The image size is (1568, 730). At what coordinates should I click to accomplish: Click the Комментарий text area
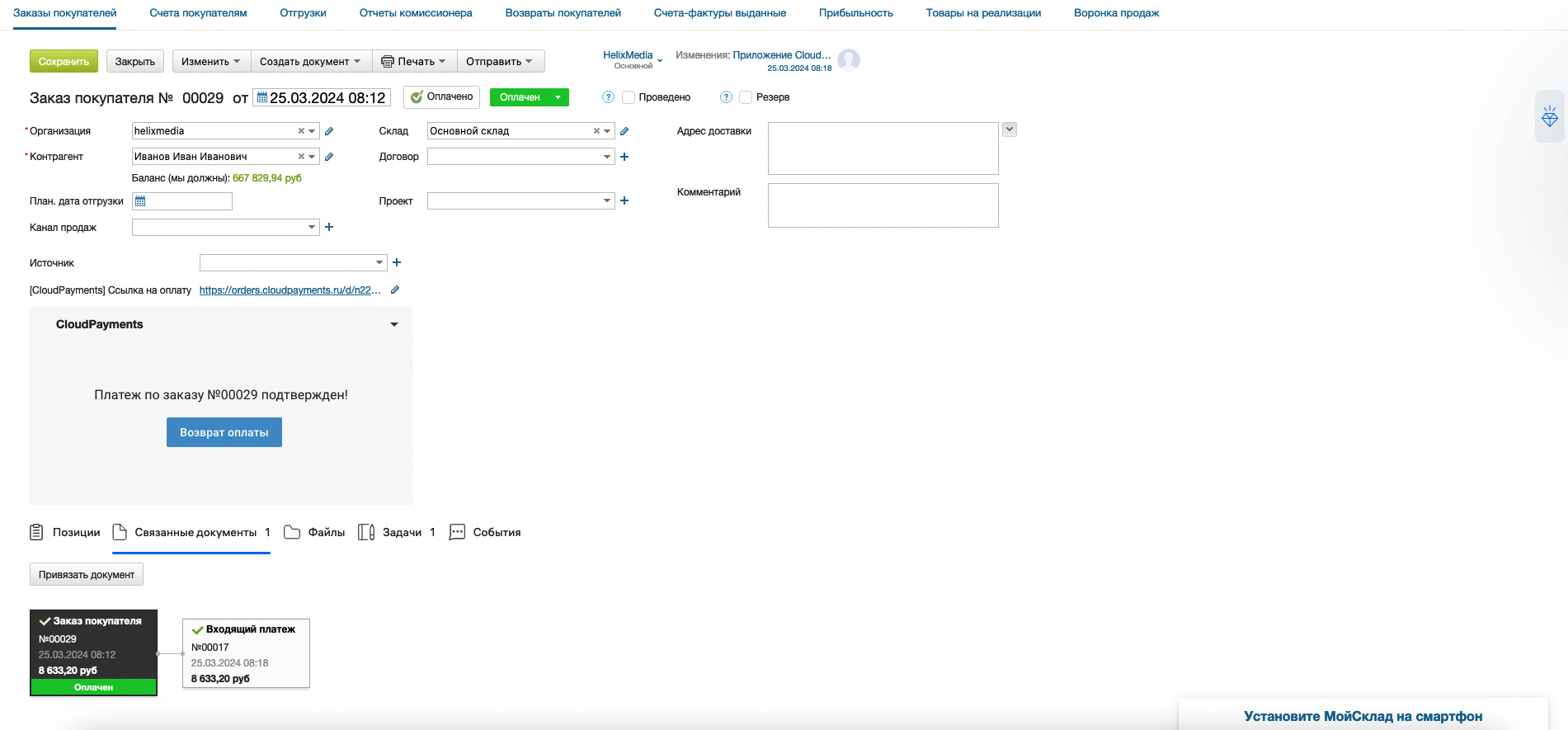[x=883, y=205]
